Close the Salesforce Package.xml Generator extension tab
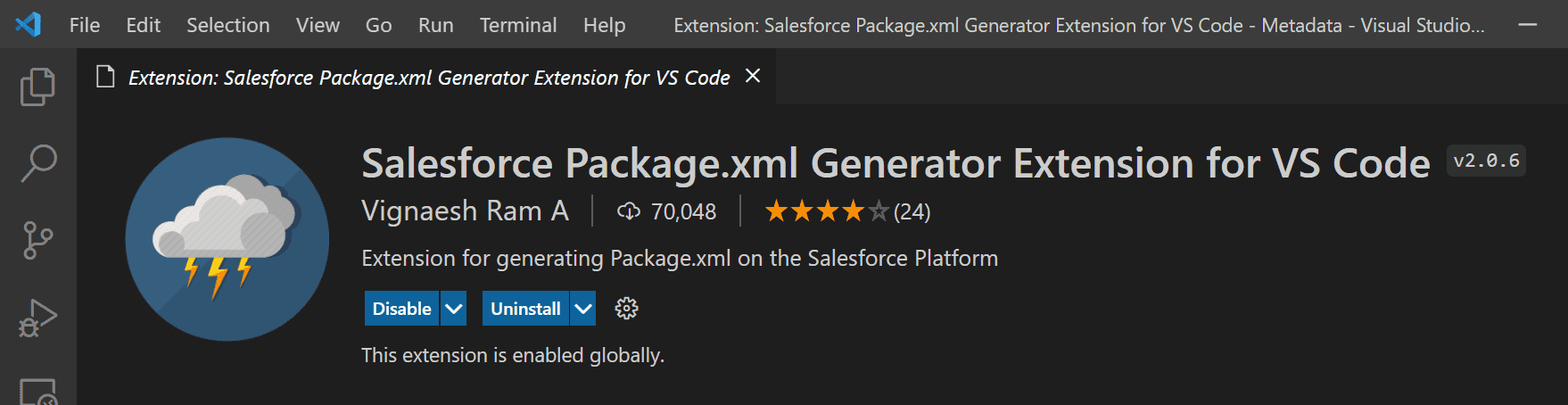The height and width of the screenshot is (405, 1568). click(753, 76)
